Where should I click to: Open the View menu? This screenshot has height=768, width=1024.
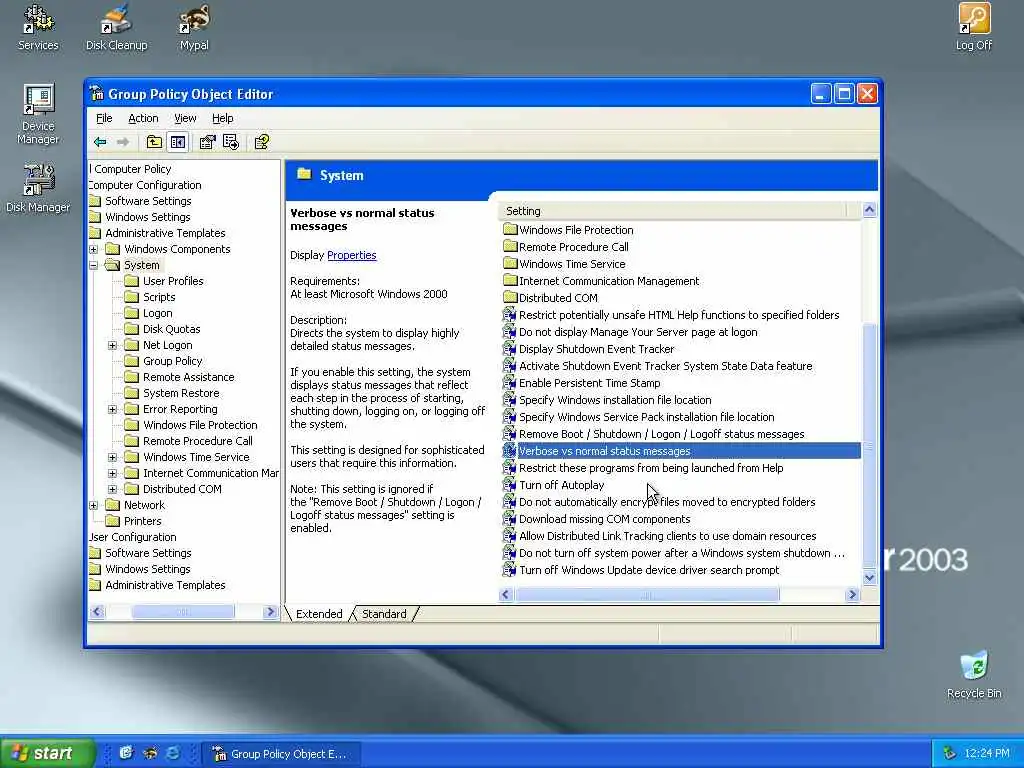[185, 118]
